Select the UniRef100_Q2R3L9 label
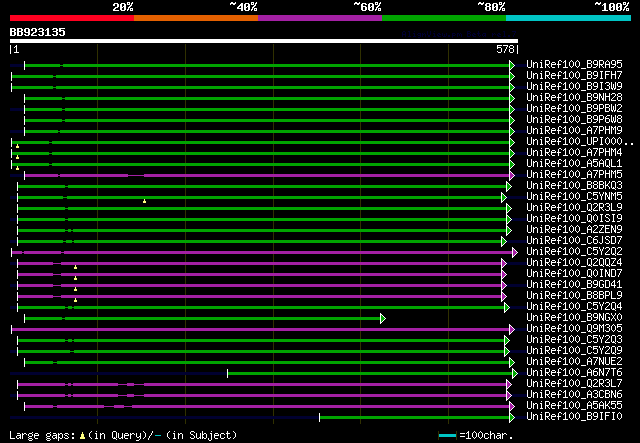640x443 pixels. coord(574,207)
